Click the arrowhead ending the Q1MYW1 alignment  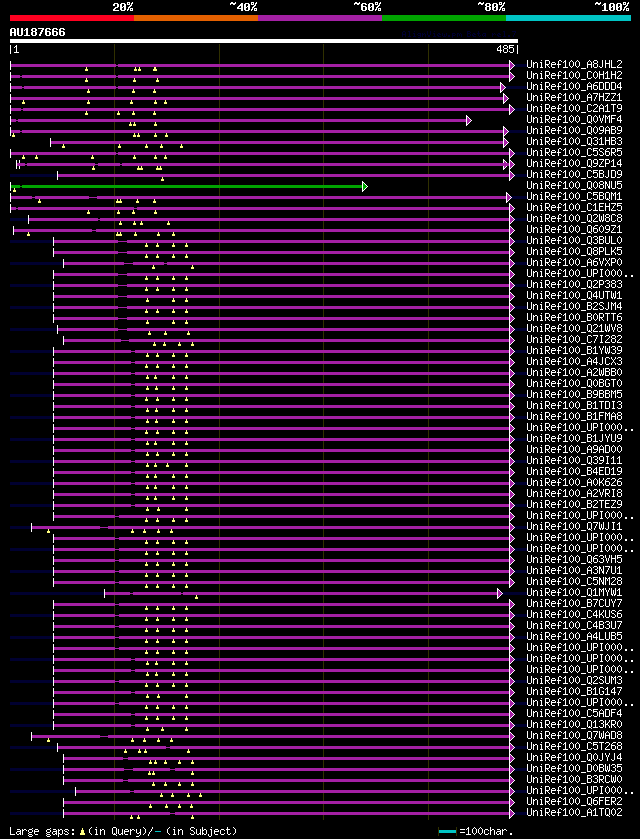(500, 593)
